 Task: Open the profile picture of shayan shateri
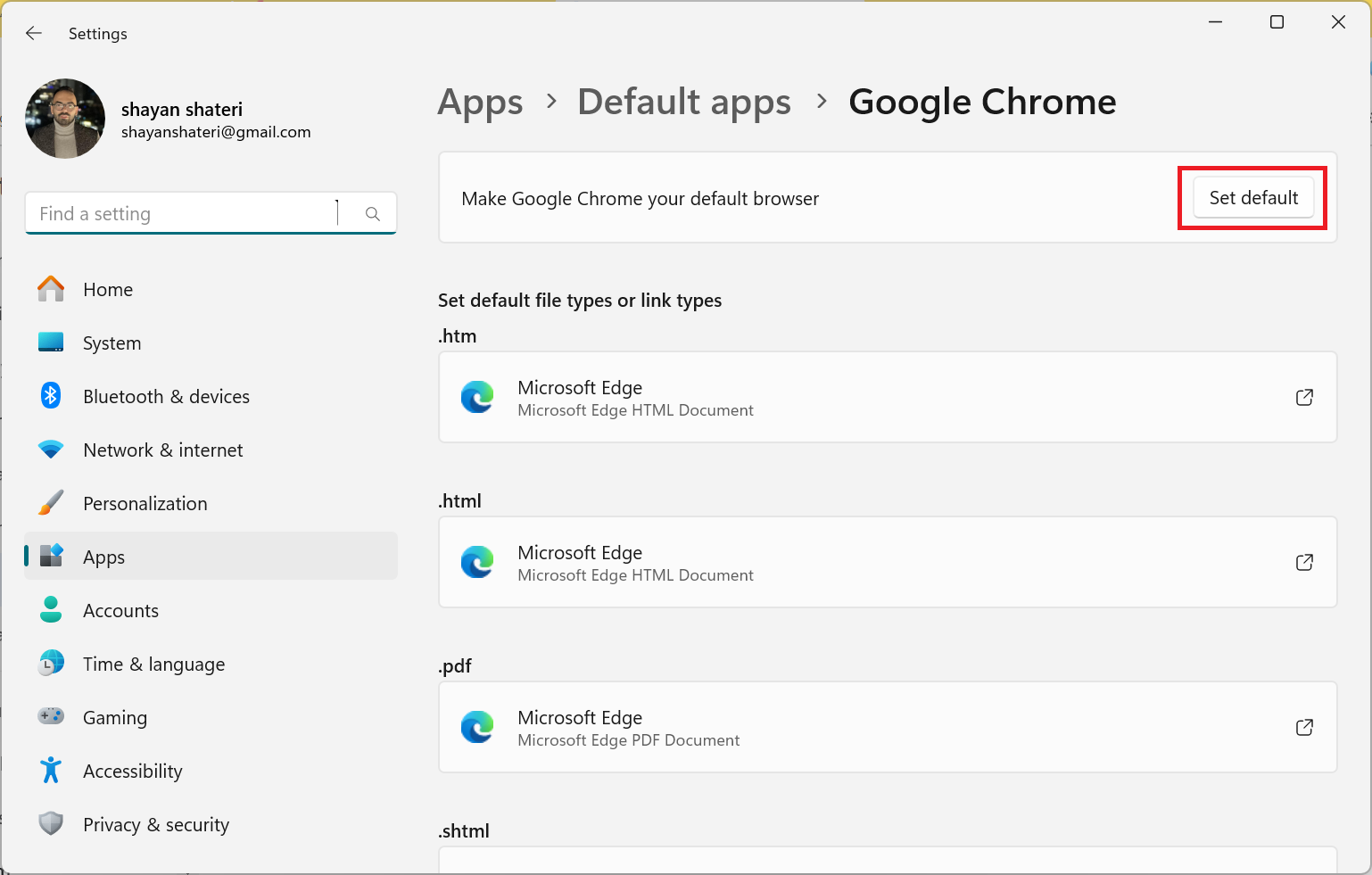pyautogui.click(x=65, y=119)
